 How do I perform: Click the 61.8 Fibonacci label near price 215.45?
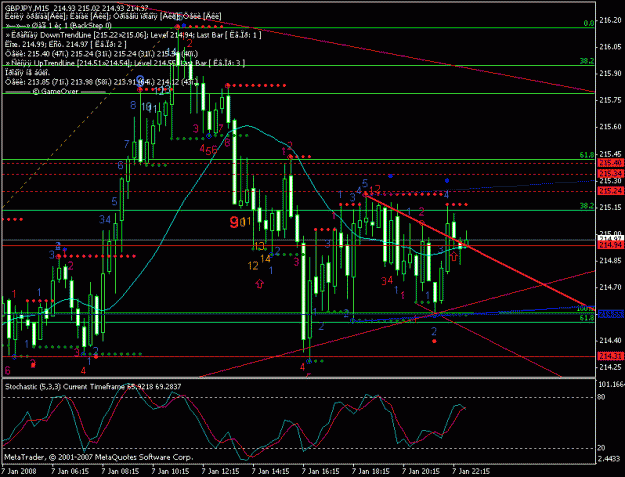point(587,155)
